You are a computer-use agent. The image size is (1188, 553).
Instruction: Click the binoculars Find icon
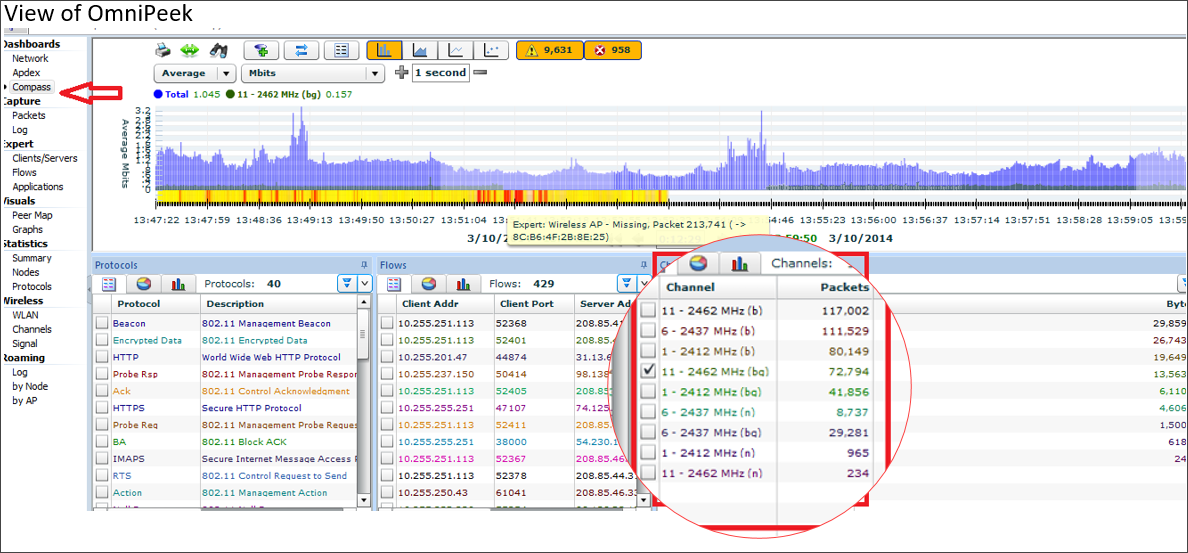coord(218,51)
